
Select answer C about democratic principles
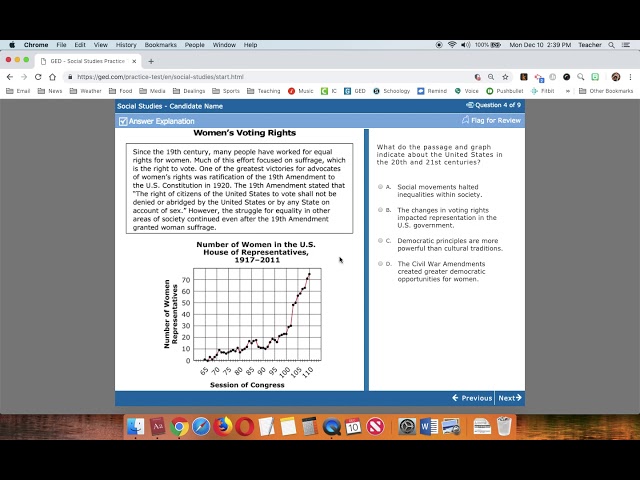tap(380, 241)
